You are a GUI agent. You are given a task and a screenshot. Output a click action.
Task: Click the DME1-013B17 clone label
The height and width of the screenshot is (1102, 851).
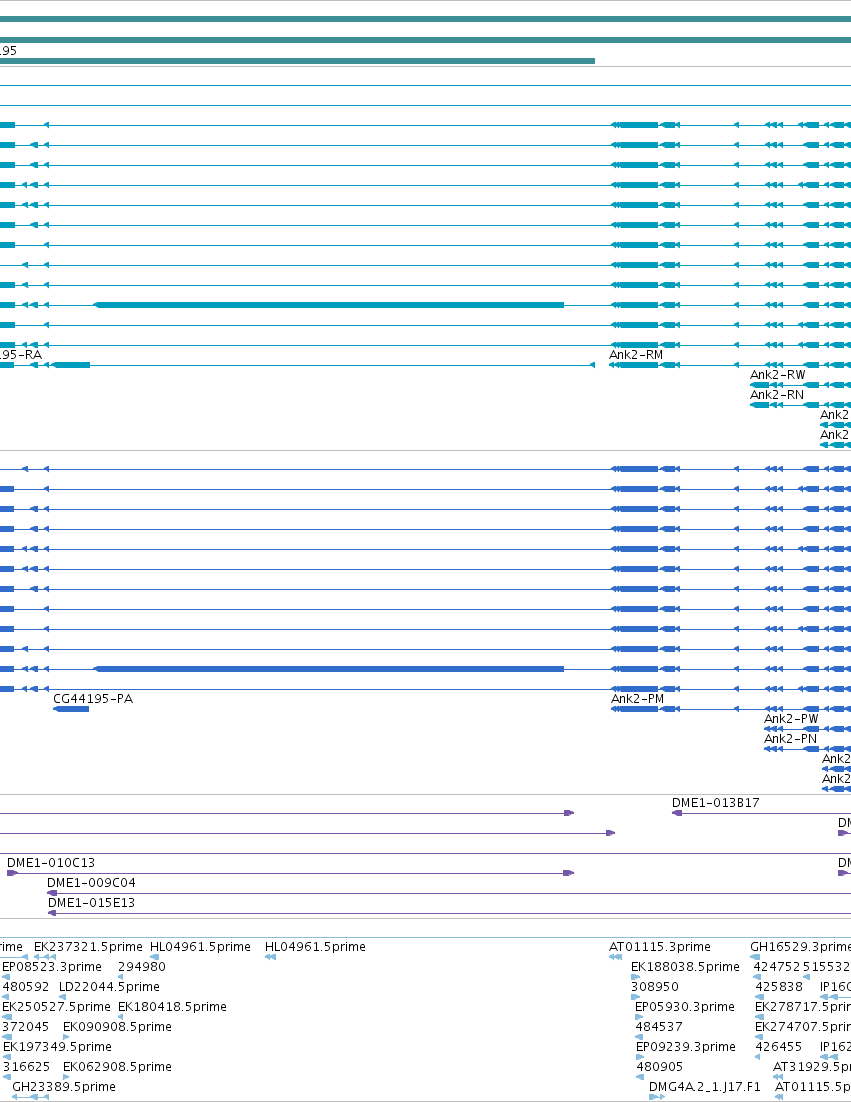(715, 803)
